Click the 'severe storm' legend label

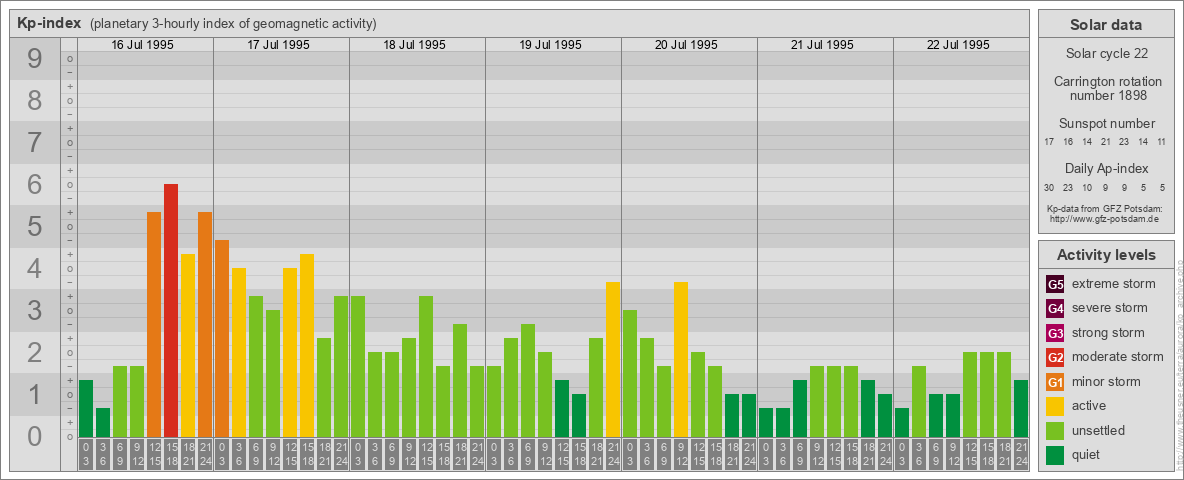(x=1110, y=308)
